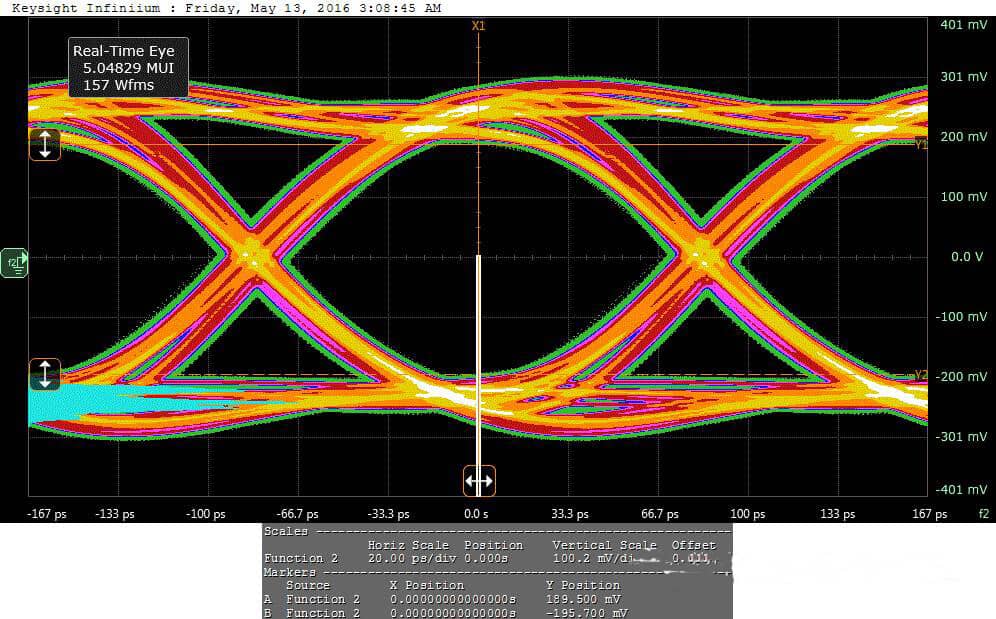Click the Y2 marker vertical drag handle

(x=44, y=374)
